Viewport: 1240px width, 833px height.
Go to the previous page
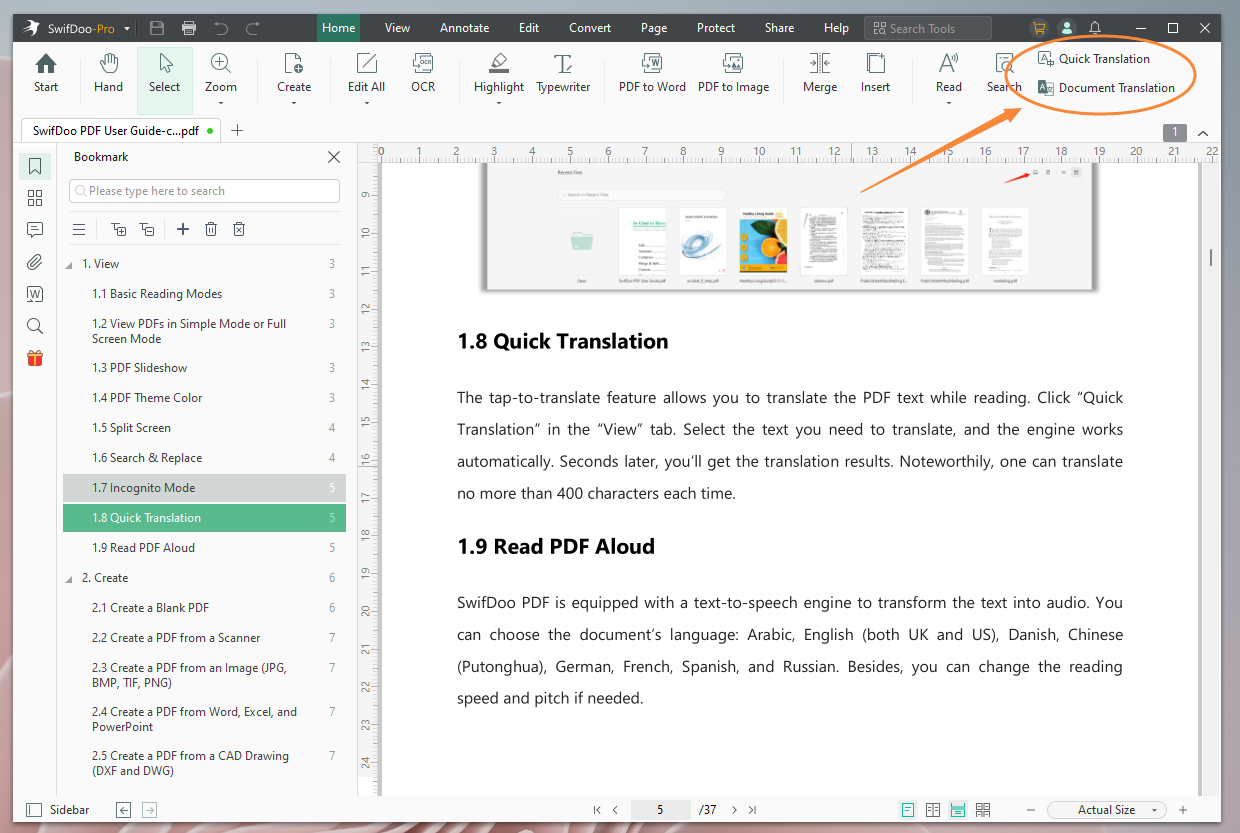615,810
